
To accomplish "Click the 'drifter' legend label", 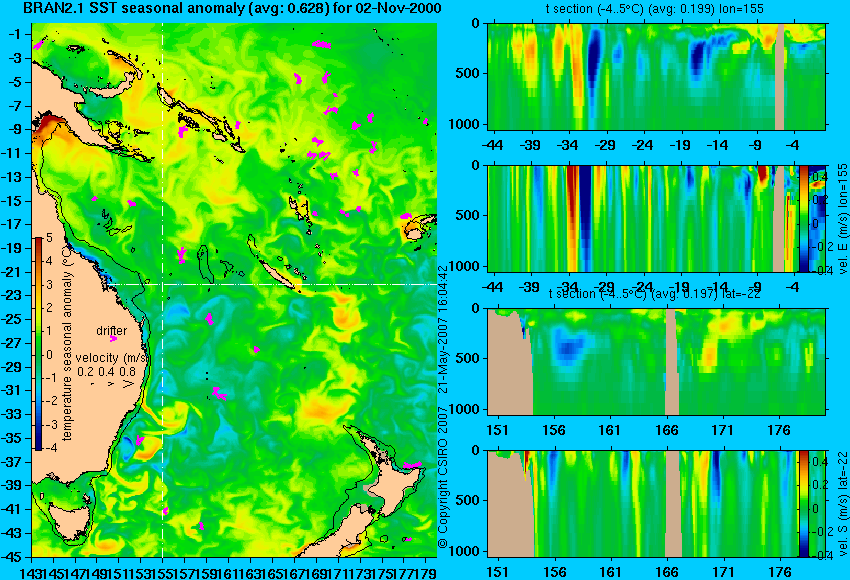I will pyautogui.click(x=112, y=330).
